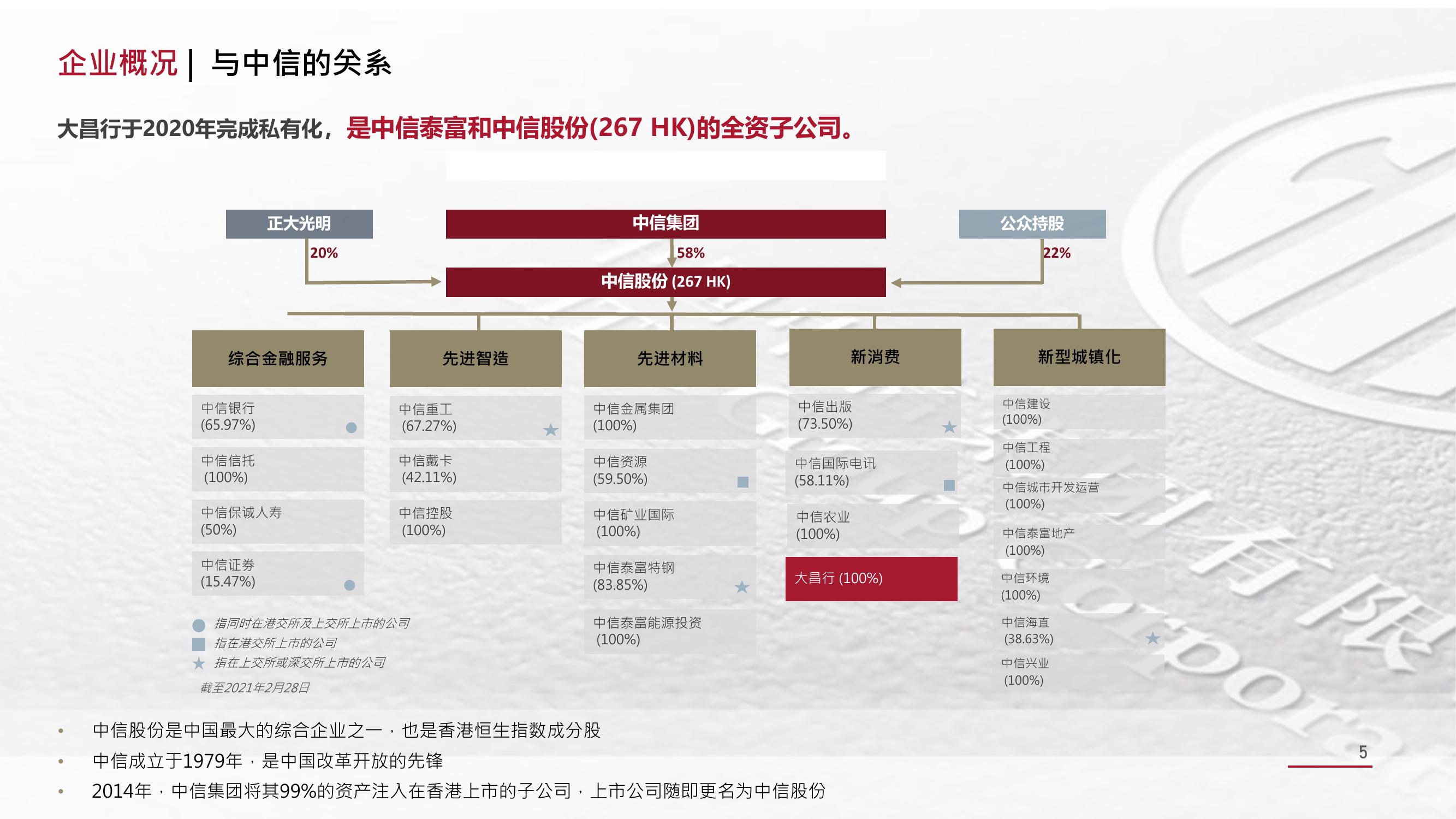Screen dimensions: 1456x819
Task: Click the square marker beside 中信国际电讯
Action: (x=949, y=485)
